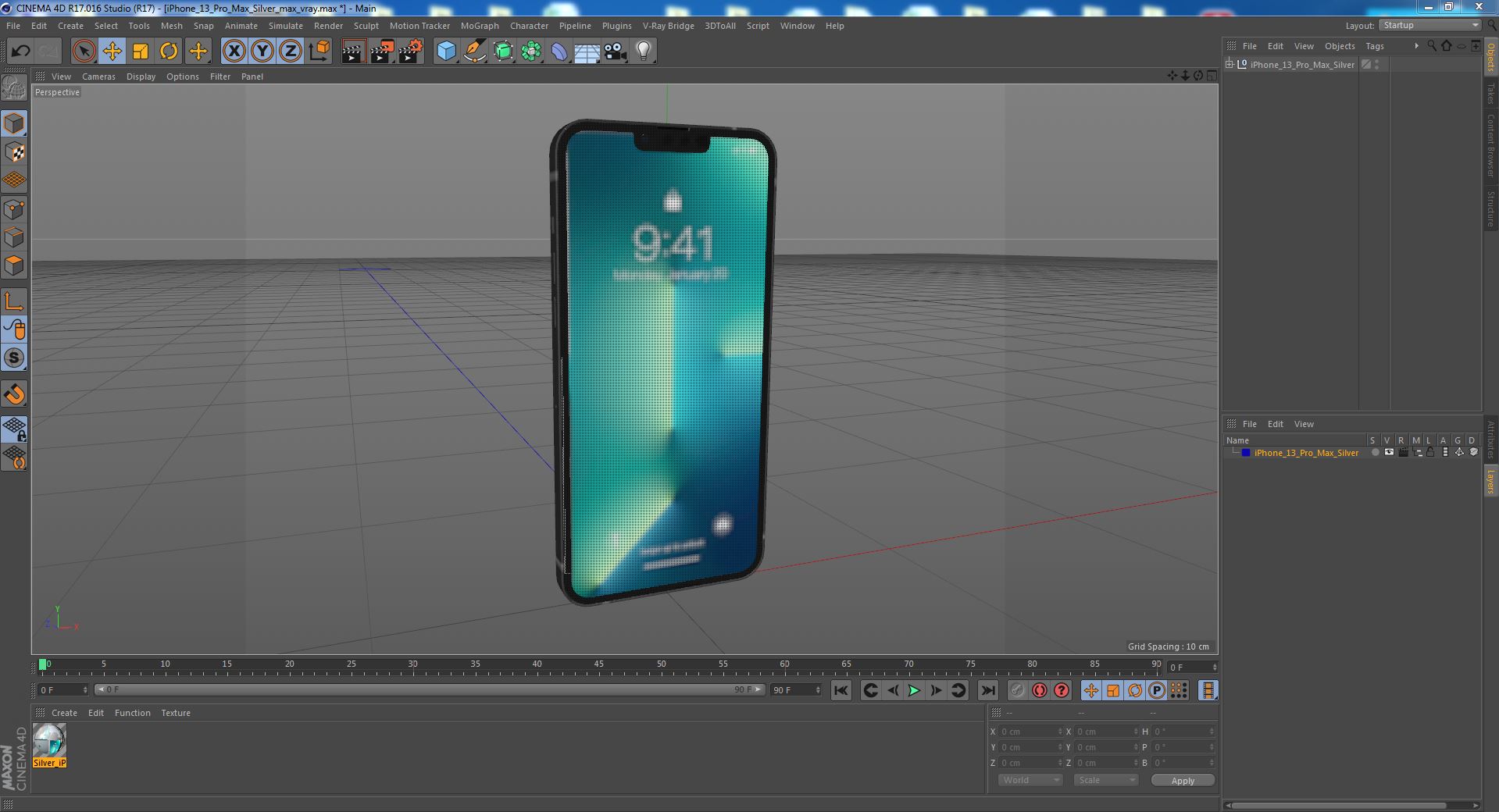Activate the Move tool in top toolbar
Viewport: 1499px width, 812px height.
[x=112, y=52]
